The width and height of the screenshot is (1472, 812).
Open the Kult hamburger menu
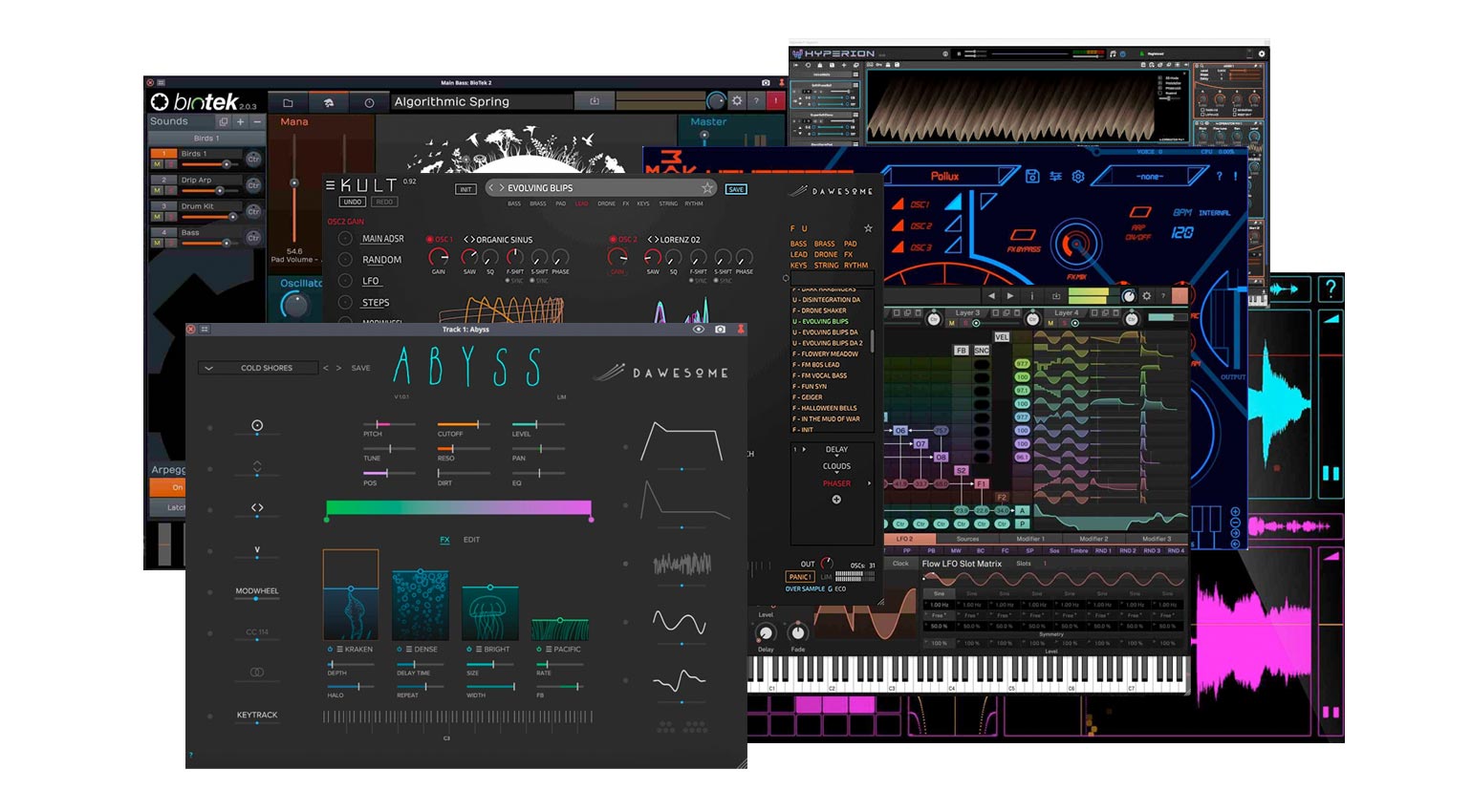point(331,185)
